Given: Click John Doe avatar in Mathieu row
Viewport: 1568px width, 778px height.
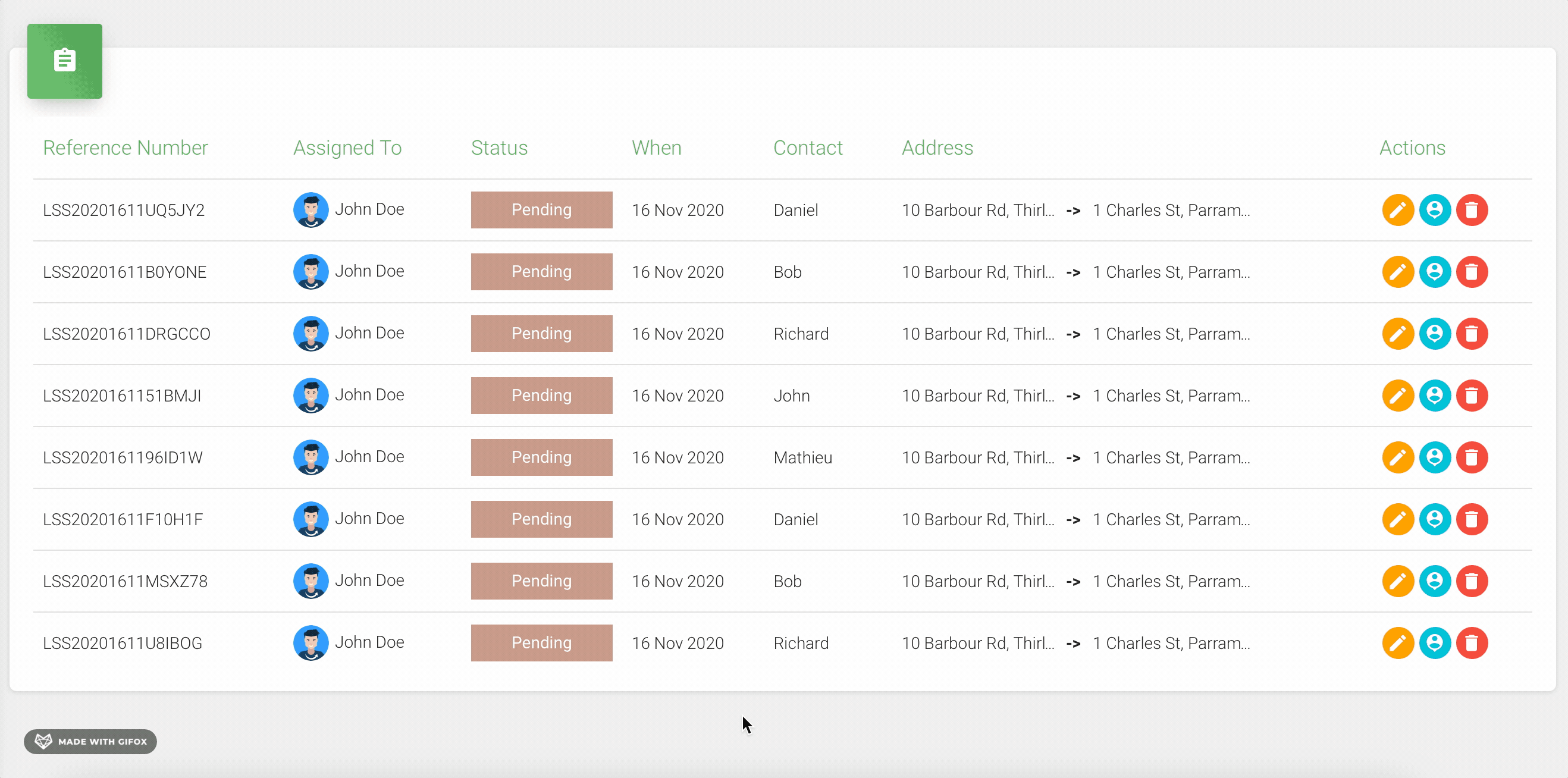Looking at the screenshot, I should coord(311,457).
